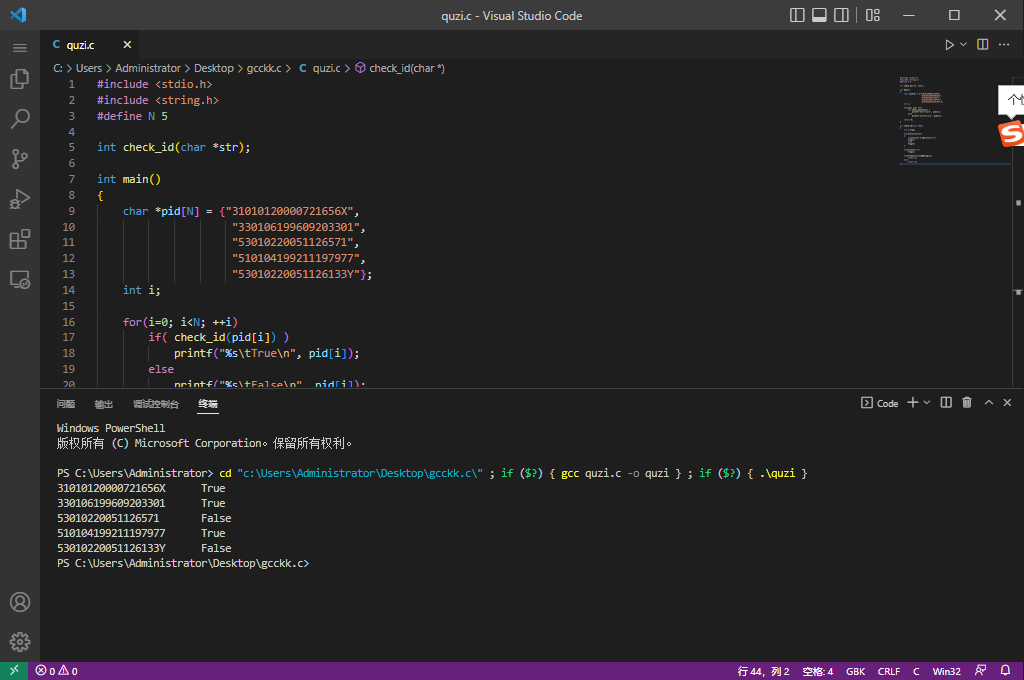Viewport: 1024px width, 680px height.
Task: Toggle the secondary side bar layout button
Action: pyautogui.click(x=841, y=15)
